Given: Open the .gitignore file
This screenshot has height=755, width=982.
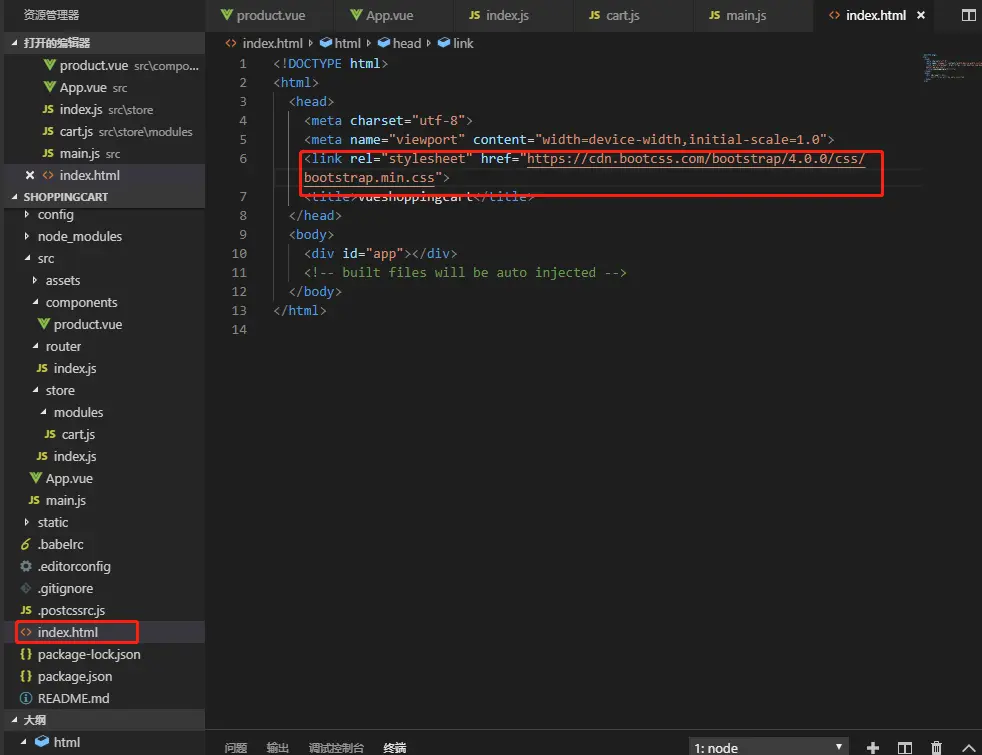Looking at the screenshot, I should tap(104, 588).
